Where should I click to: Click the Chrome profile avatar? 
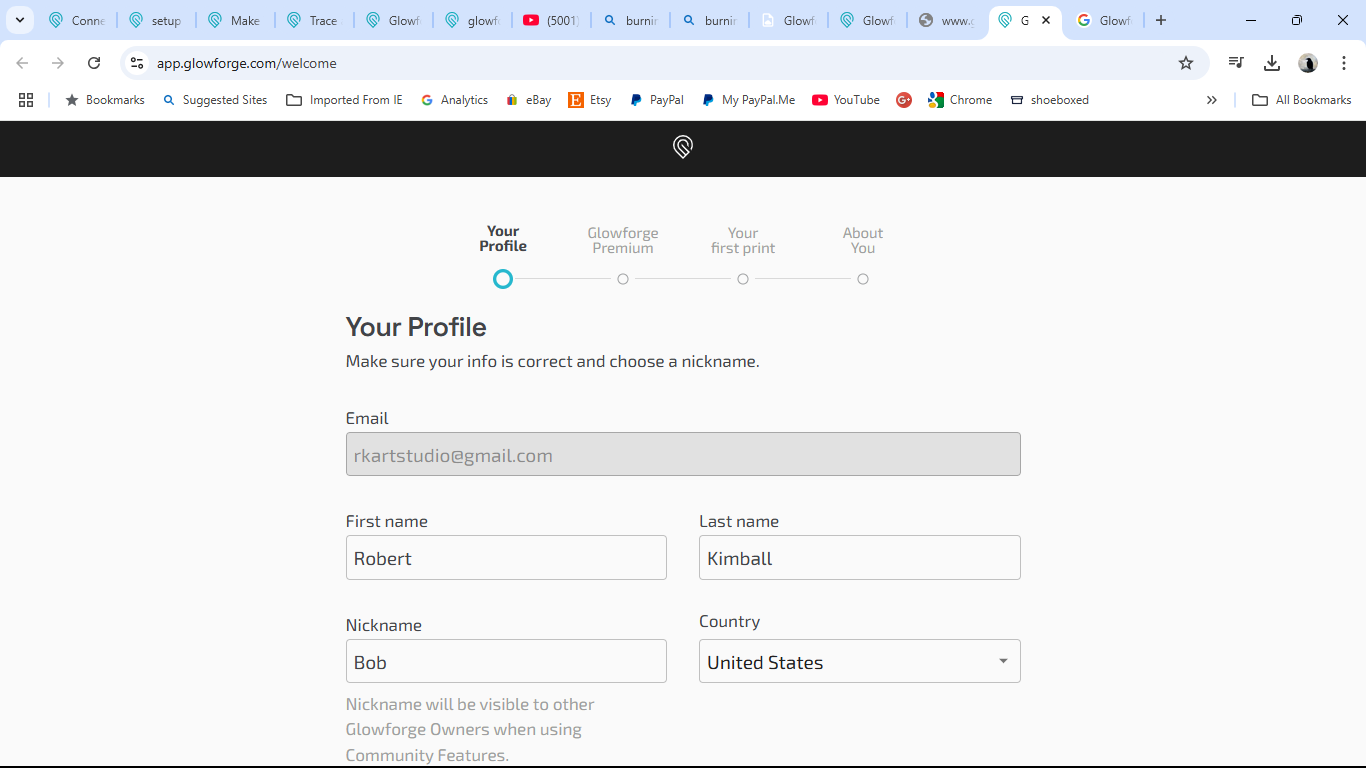point(1308,63)
